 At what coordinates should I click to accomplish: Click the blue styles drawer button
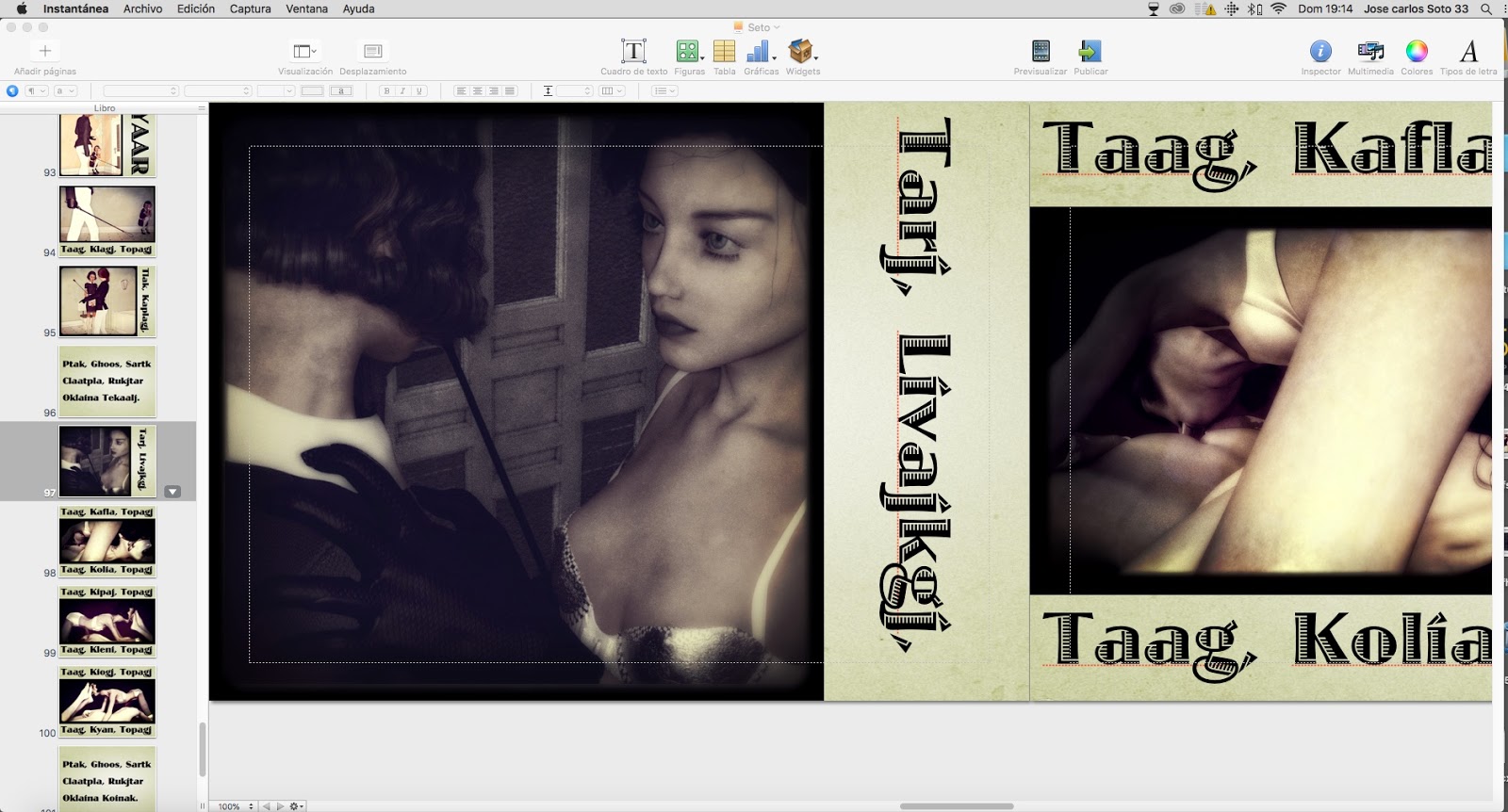point(12,91)
